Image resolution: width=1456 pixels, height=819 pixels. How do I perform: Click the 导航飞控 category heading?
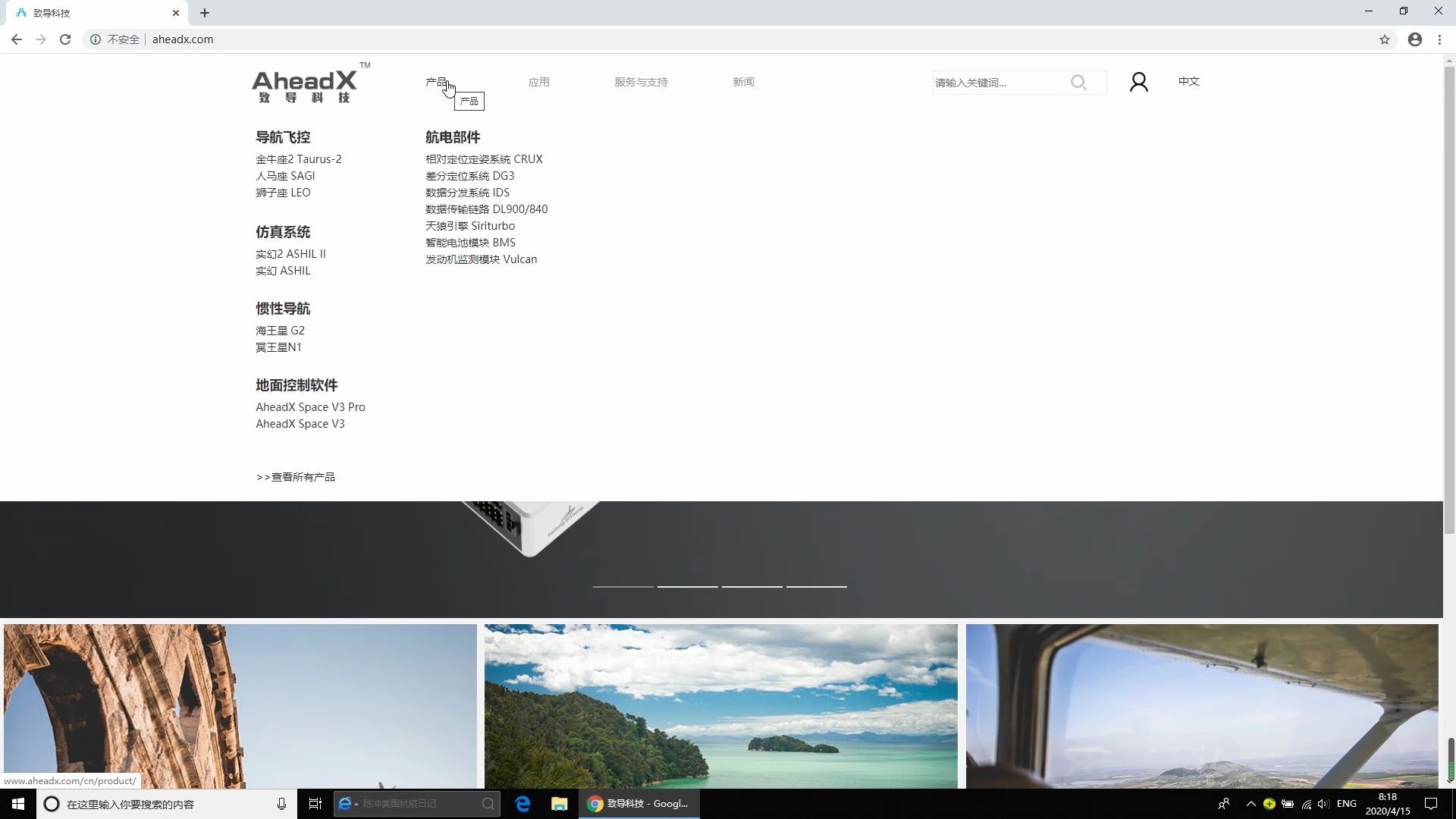283,137
